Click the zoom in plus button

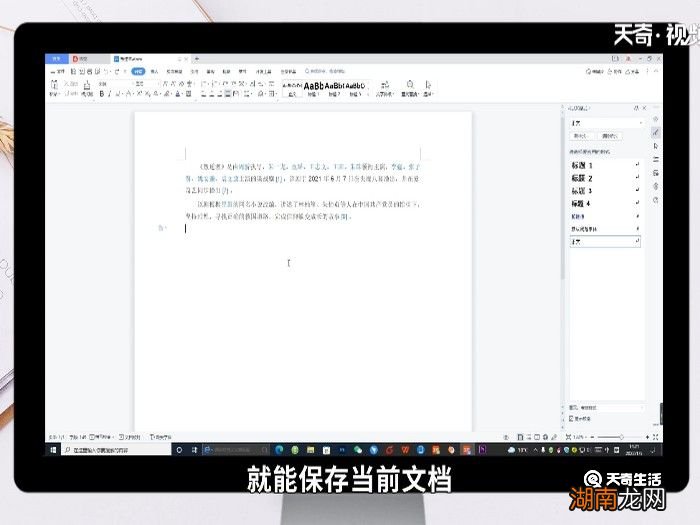pyautogui.click(x=647, y=437)
